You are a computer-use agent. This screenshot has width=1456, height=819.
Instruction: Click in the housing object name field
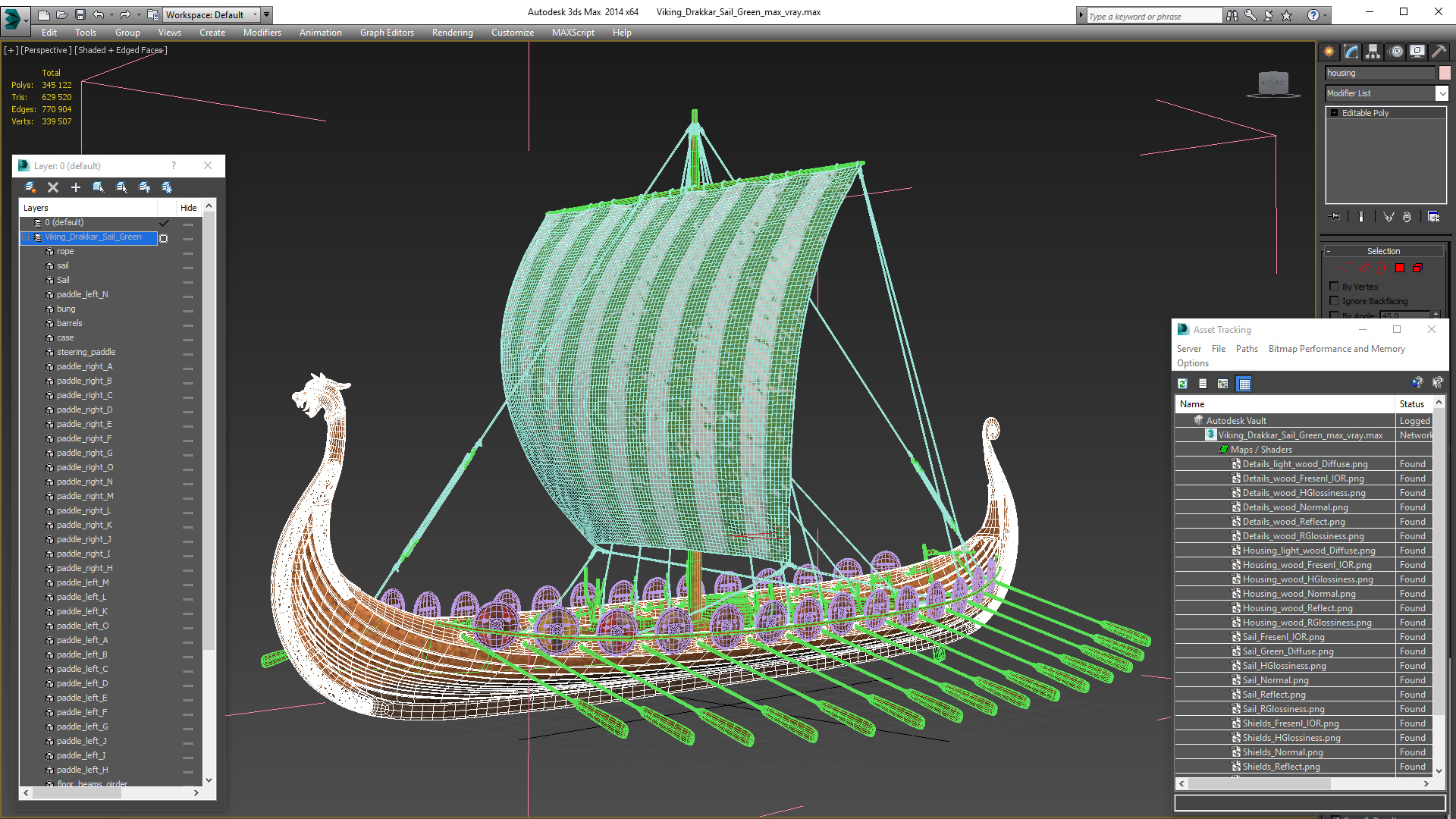coord(1379,73)
